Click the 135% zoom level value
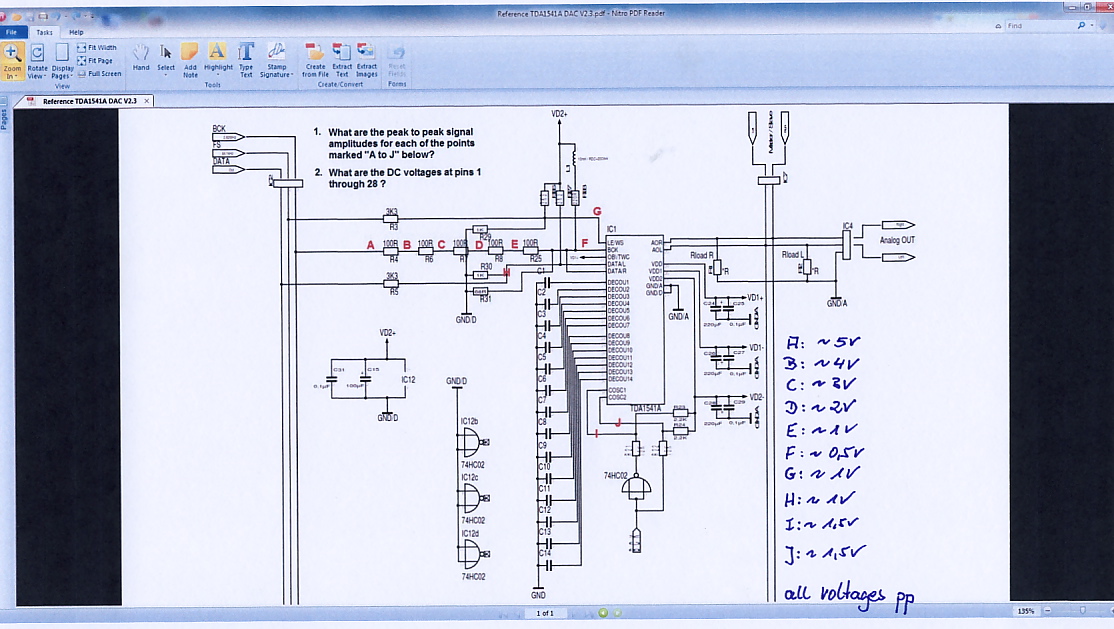This screenshot has width=1114, height=629. 1026,611
